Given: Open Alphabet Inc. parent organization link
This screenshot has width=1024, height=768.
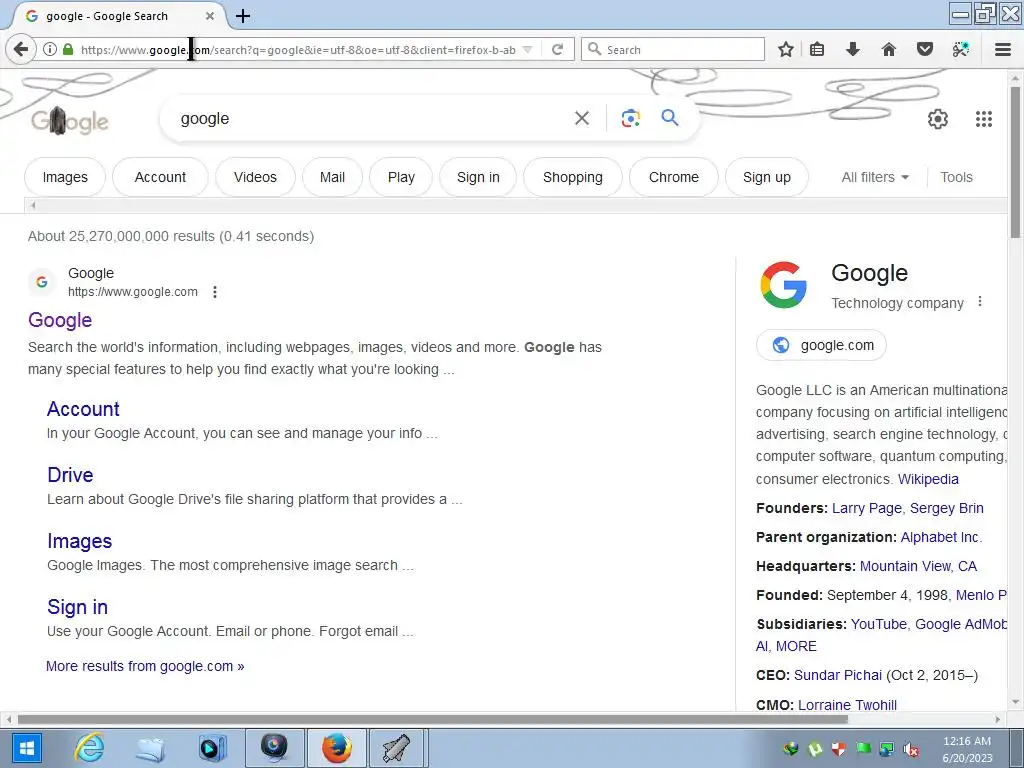Looking at the screenshot, I should click(x=941, y=537).
